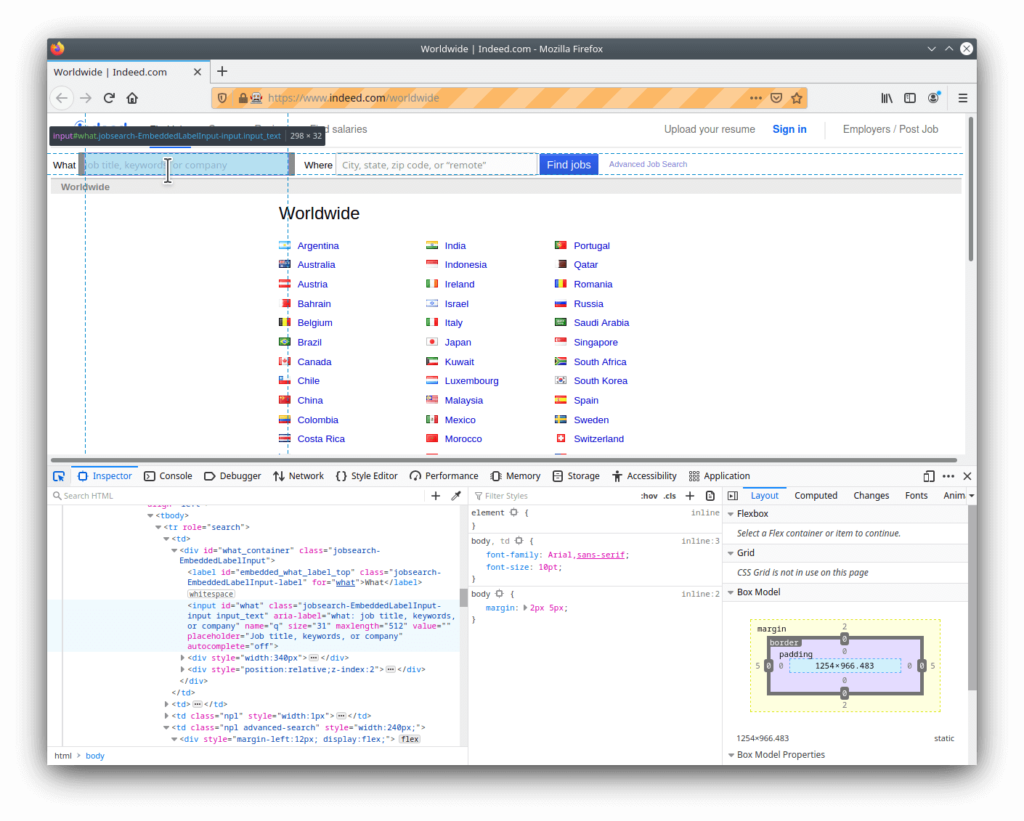
Task: Collapse the Box Model section
Action: click(x=731, y=592)
